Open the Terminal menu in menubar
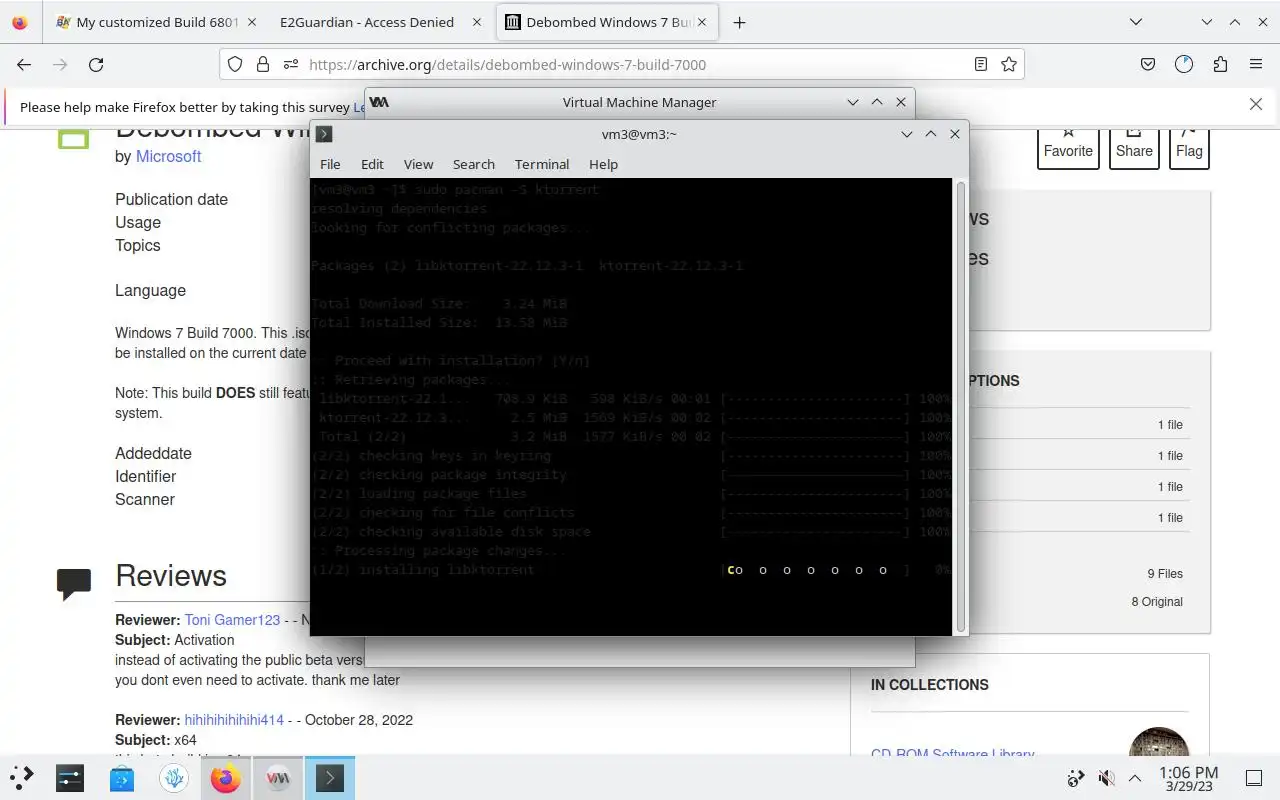1280x800 pixels. 542,164
